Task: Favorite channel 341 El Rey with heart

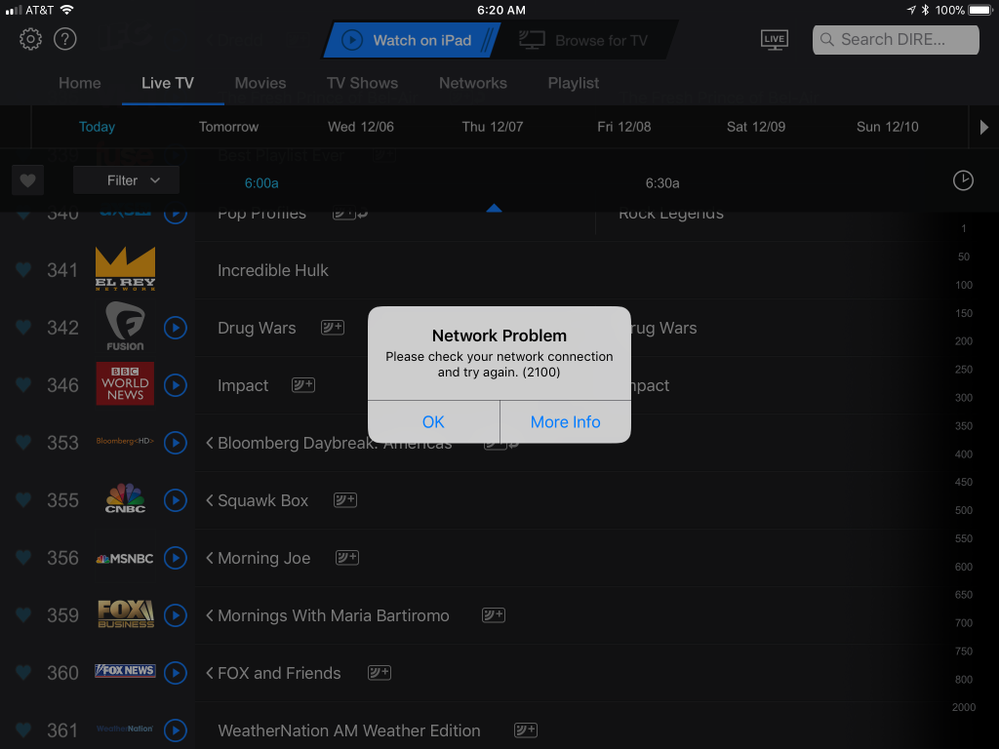Action: coord(24,270)
